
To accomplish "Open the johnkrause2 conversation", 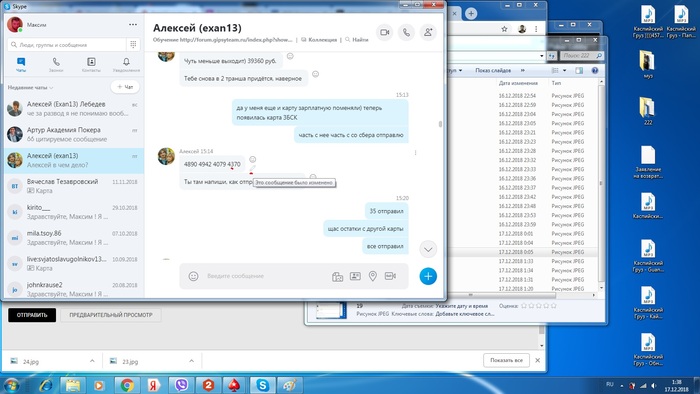I will (x=74, y=289).
